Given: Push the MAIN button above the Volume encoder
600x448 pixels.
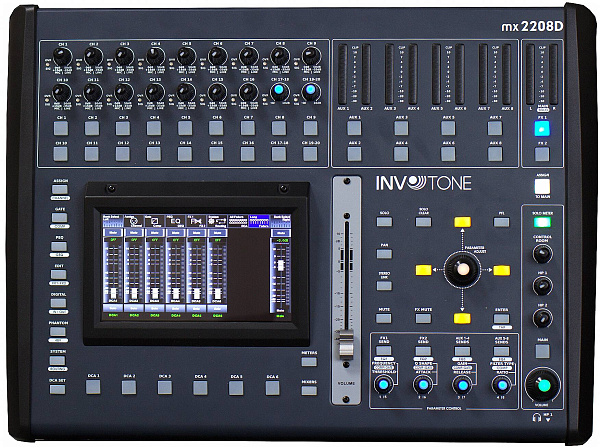Looking at the screenshot, I should coord(543,351).
